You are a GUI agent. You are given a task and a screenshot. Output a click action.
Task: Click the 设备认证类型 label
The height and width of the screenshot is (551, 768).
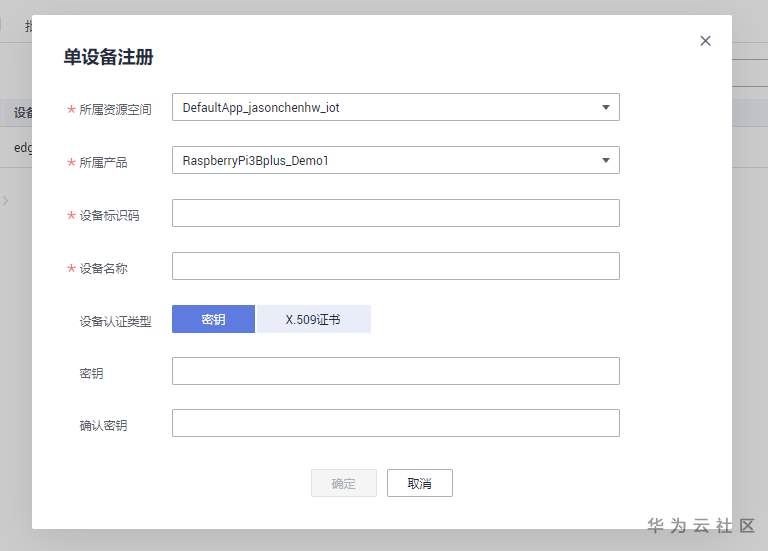(x=115, y=321)
